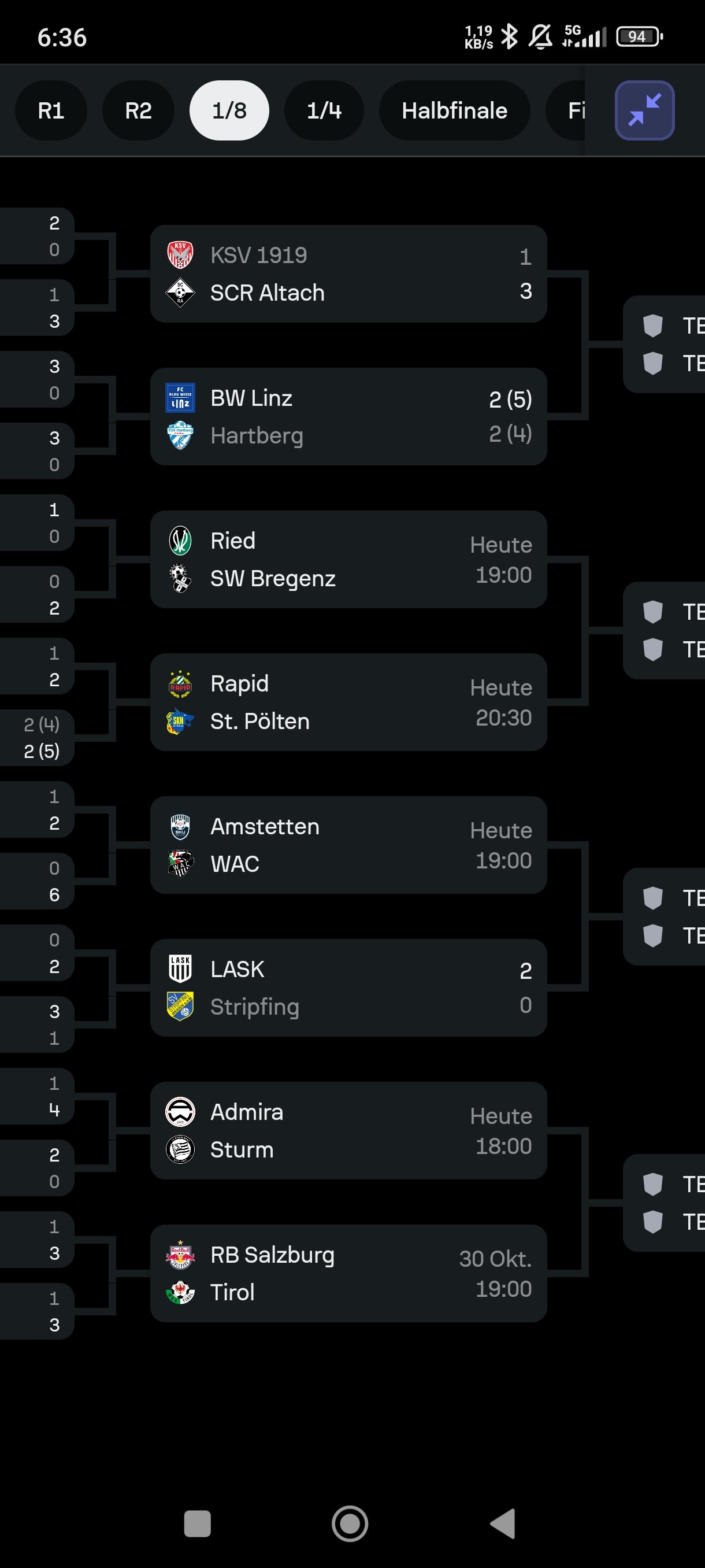
Task: Tap the Rapid club crest
Action: [180, 683]
